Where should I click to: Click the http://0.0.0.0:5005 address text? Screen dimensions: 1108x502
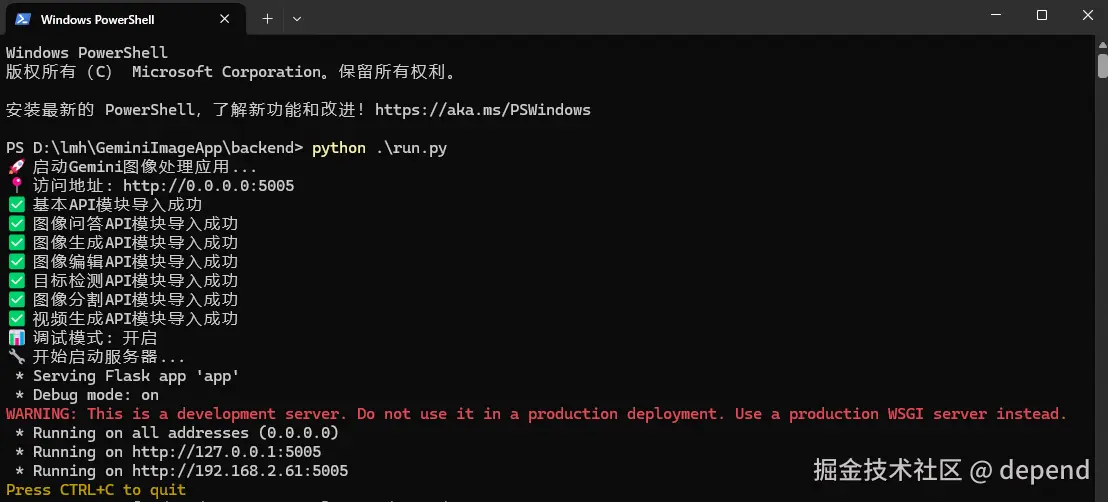pos(208,186)
